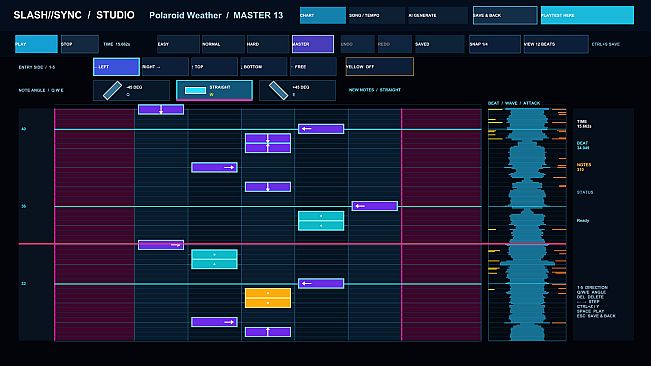Open the AI GENERATE tab
Screen dimensions: 651x366
tap(438, 15)
